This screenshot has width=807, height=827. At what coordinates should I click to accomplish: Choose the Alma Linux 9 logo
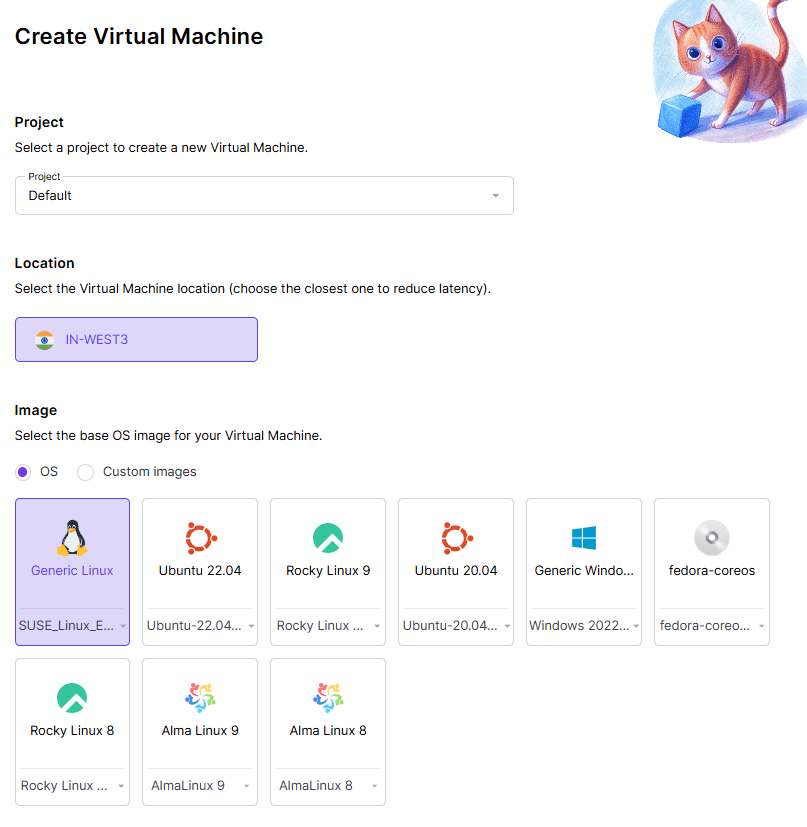200,698
